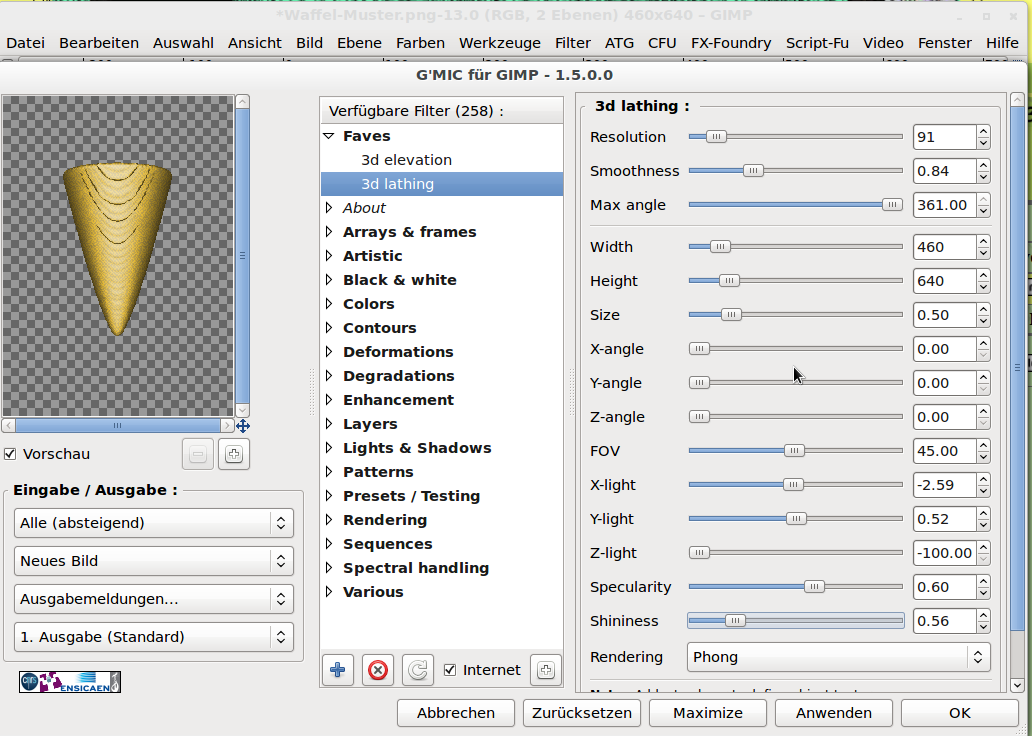Add current filter to favorites with plus icon

click(x=336, y=670)
